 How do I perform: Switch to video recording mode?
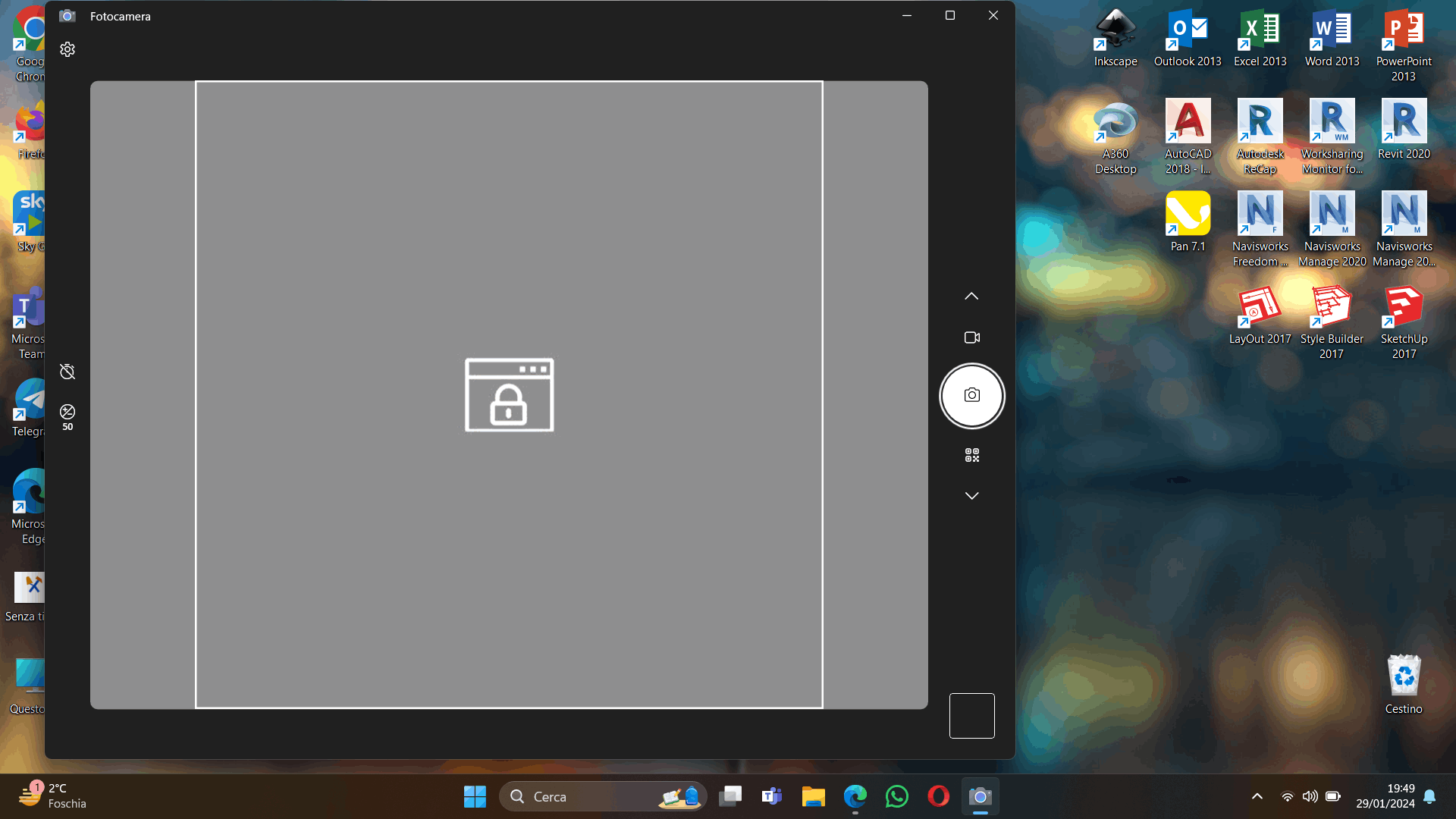971,337
